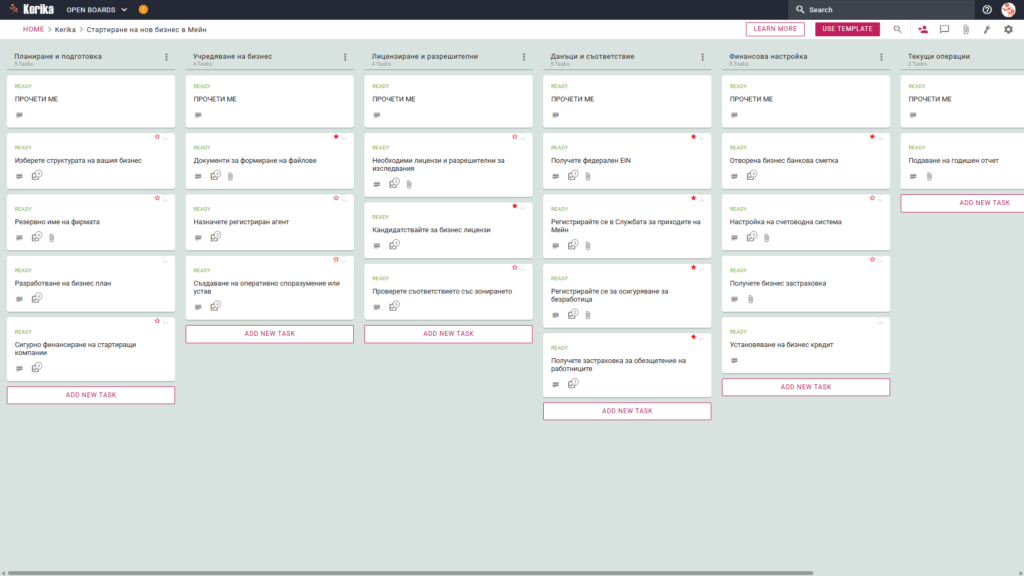Add new task in Учредяване на бизнес column

(x=270, y=334)
